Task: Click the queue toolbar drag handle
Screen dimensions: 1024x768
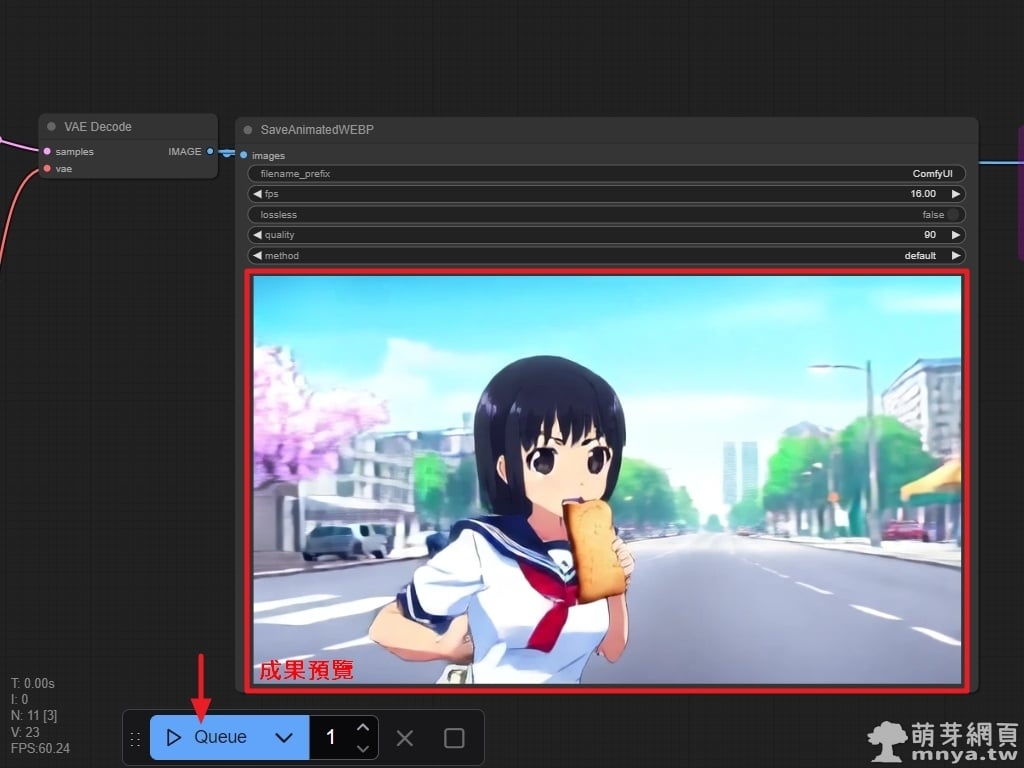Action: pyautogui.click(x=135, y=739)
